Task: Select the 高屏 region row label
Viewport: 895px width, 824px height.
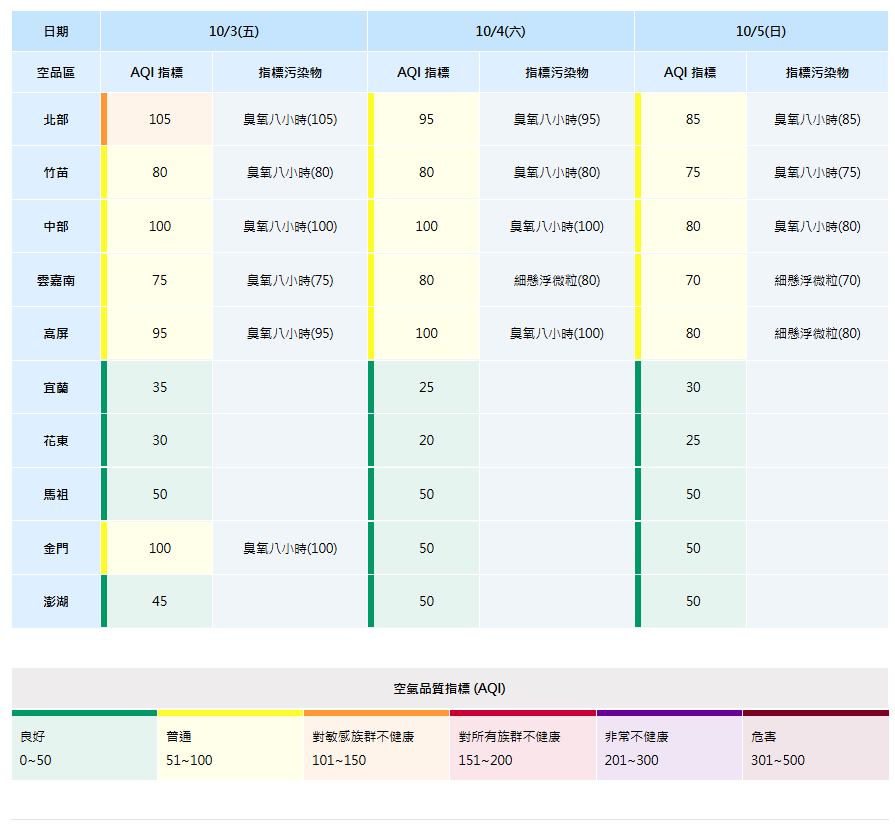Action: click(56, 333)
